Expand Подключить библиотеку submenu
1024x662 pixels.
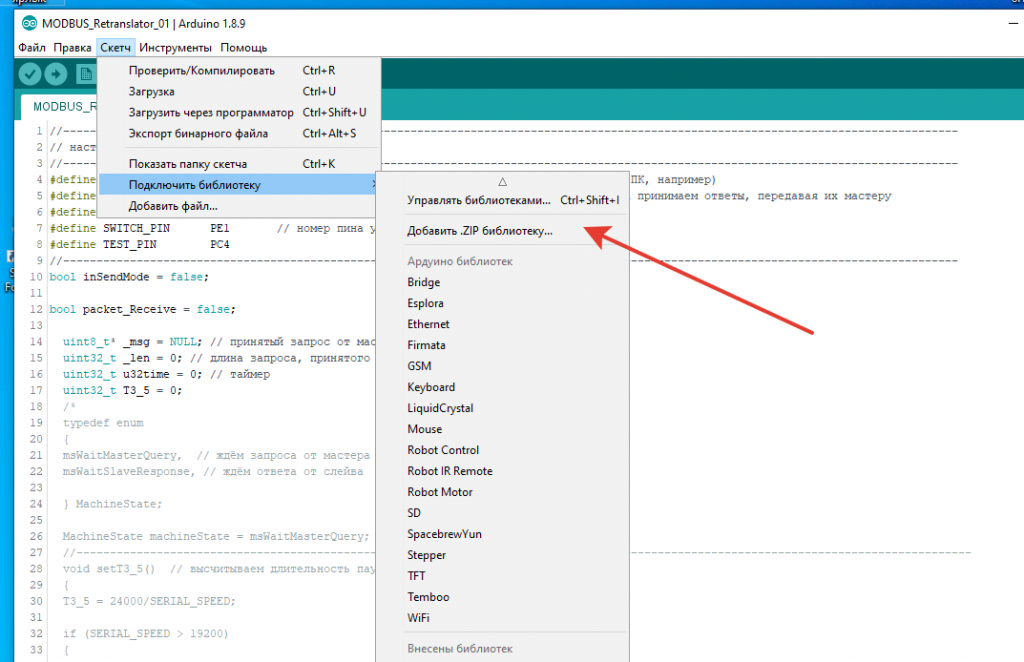pos(239,185)
